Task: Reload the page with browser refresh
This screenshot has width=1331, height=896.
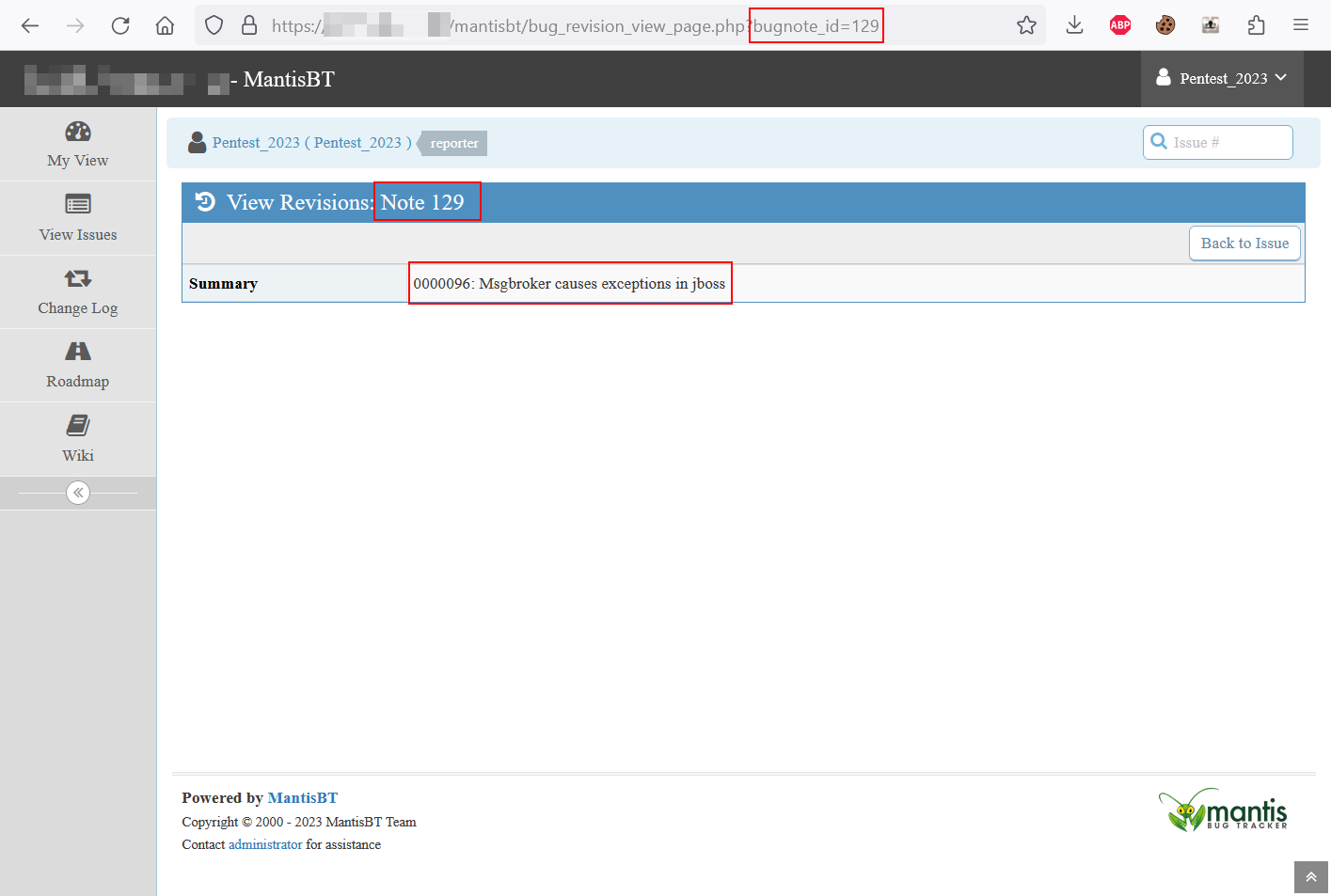Action: coord(120,25)
